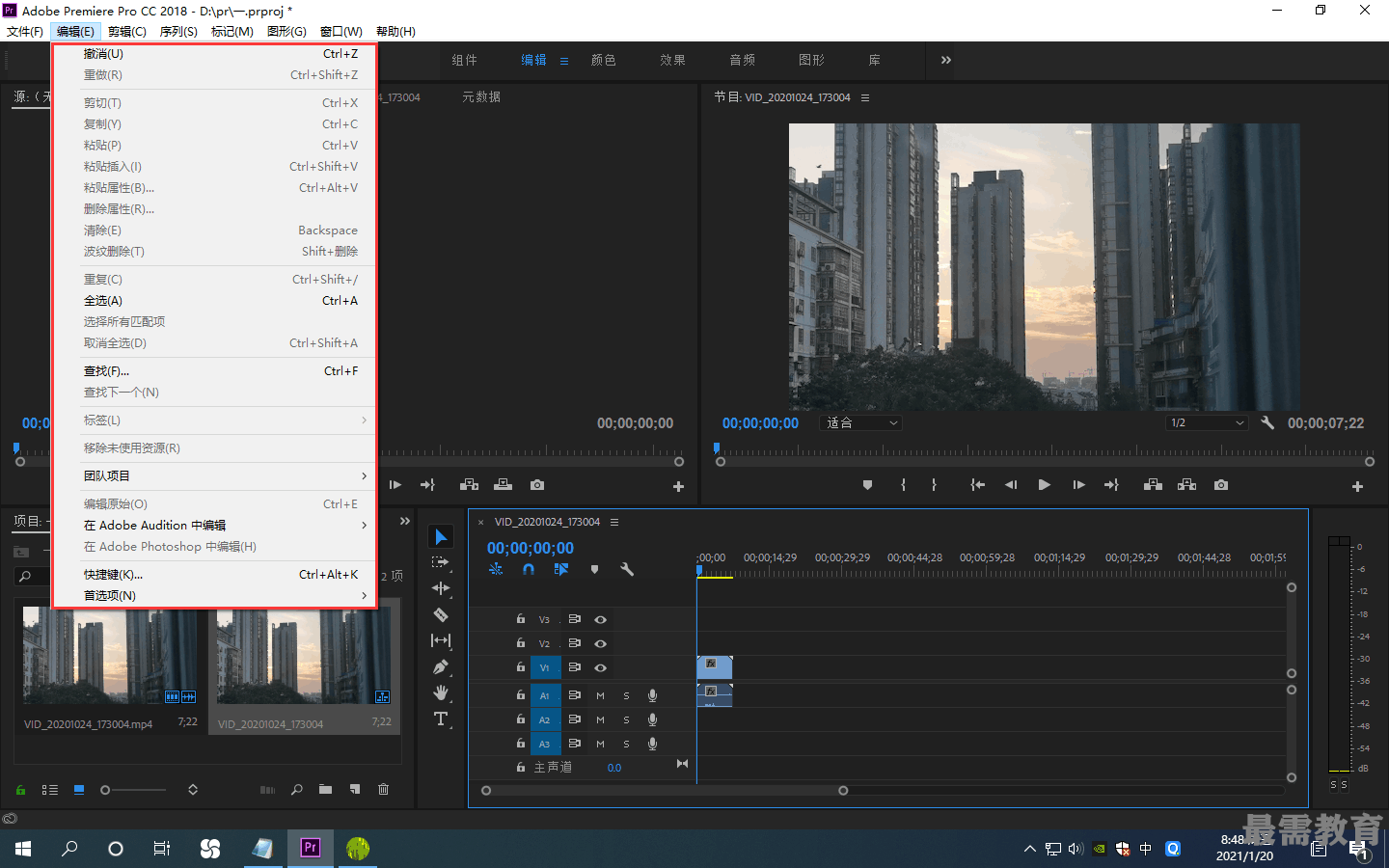Open playback resolution dropdown 1/2
Viewport: 1389px width, 868px height.
[x=1208, y=422]
